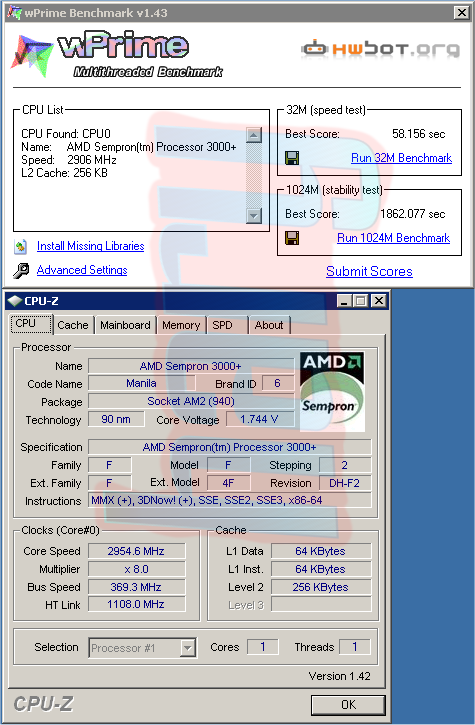Image resolution: width=475 pixels, height=725 pixels.
Task: Click the AMD Sempron logo image
Action: tap(332, 392)
